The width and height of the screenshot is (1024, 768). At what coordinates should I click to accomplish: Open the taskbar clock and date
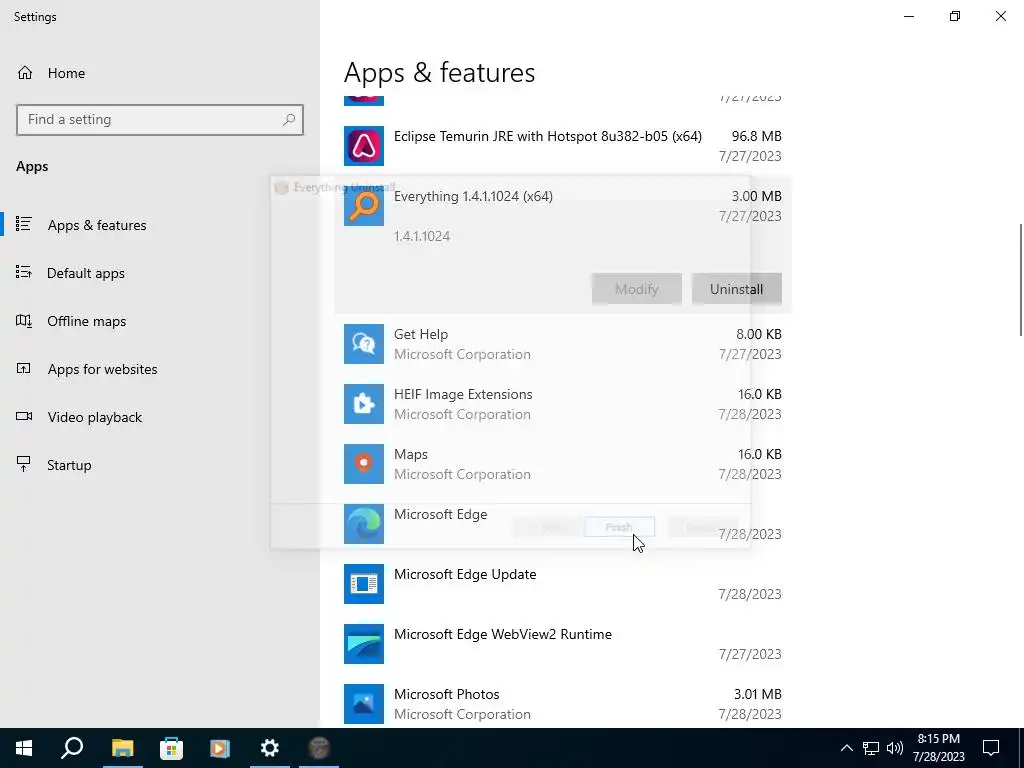tap(939, 748)
